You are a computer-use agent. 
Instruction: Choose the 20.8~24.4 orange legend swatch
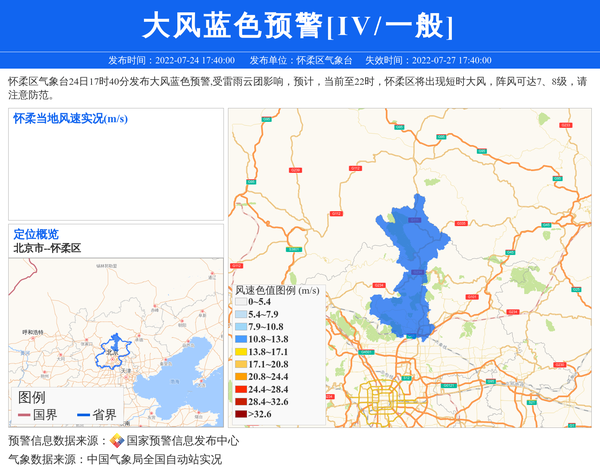click(x=241, y=377)
